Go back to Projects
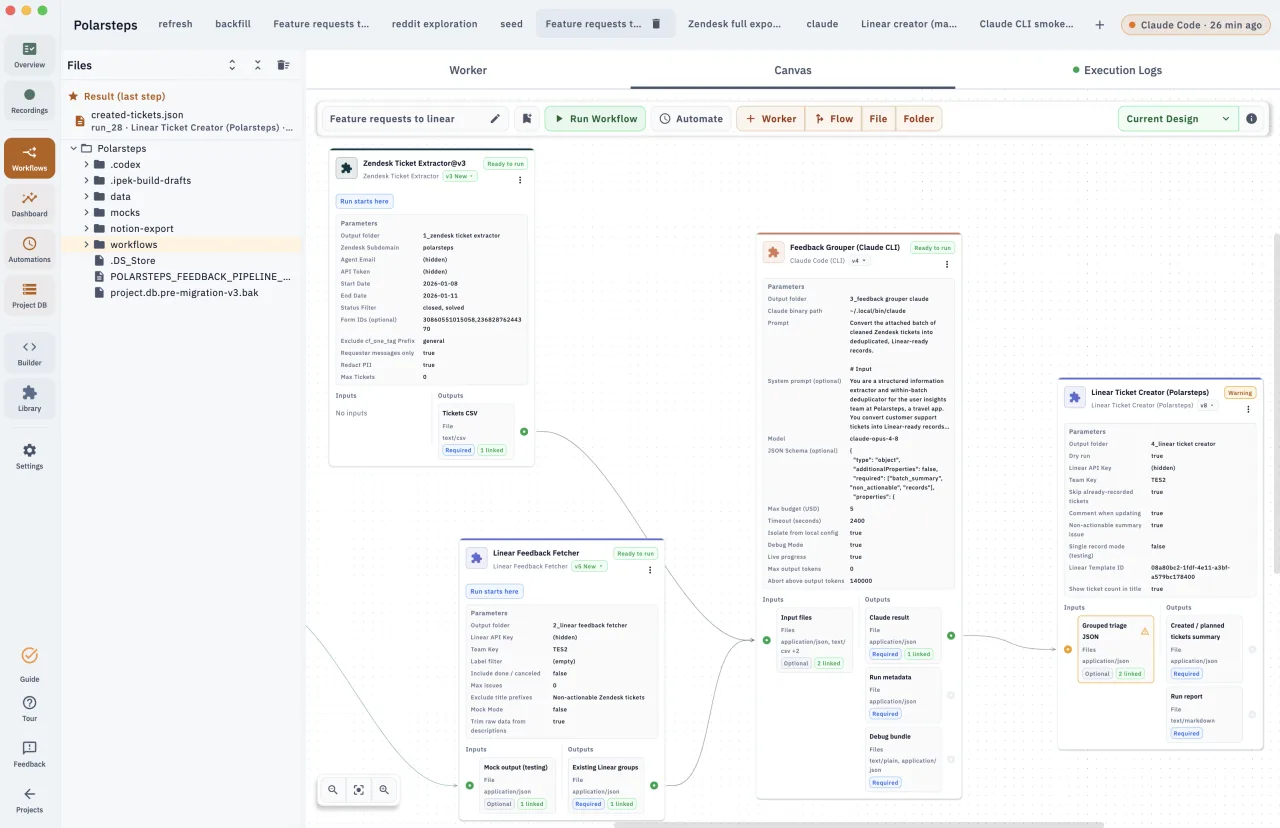Viewport: 1280px width, 828px height. point(29,800)
